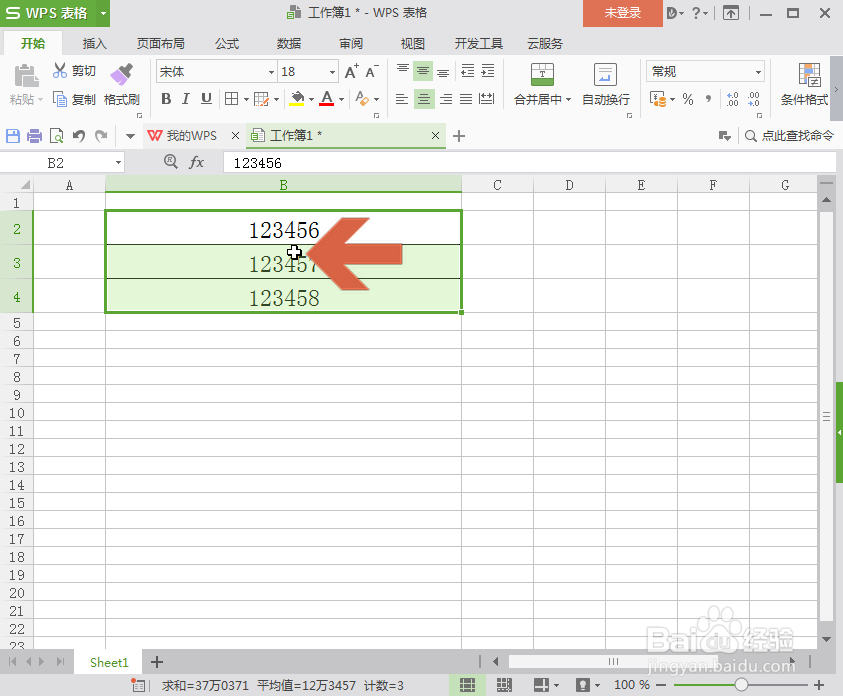Viewport: 843px width, 696px height.
Task: Click the Paste icon
Action: coord(25,76)
